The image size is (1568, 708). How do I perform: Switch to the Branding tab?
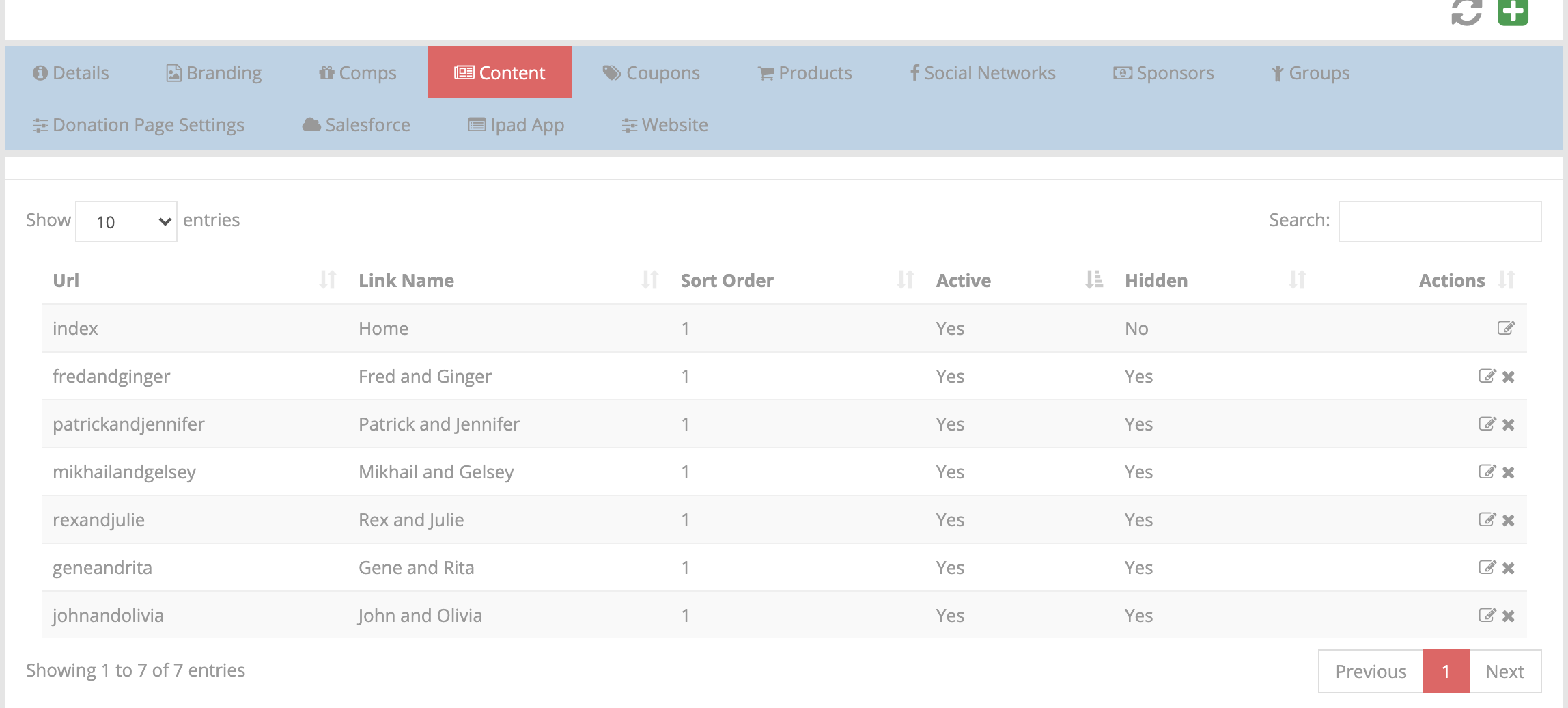(x=214, y=73)
